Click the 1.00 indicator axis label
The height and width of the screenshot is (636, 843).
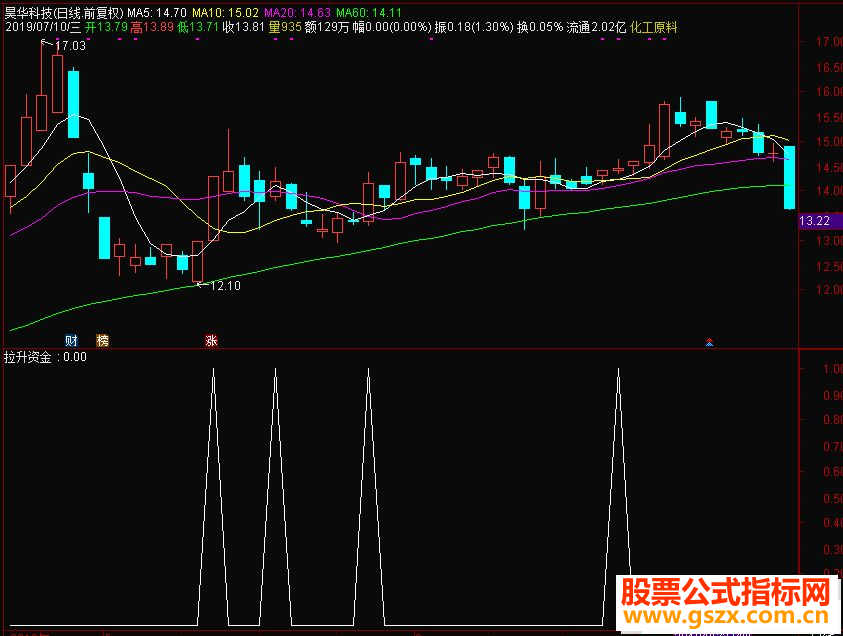(832, 369)
